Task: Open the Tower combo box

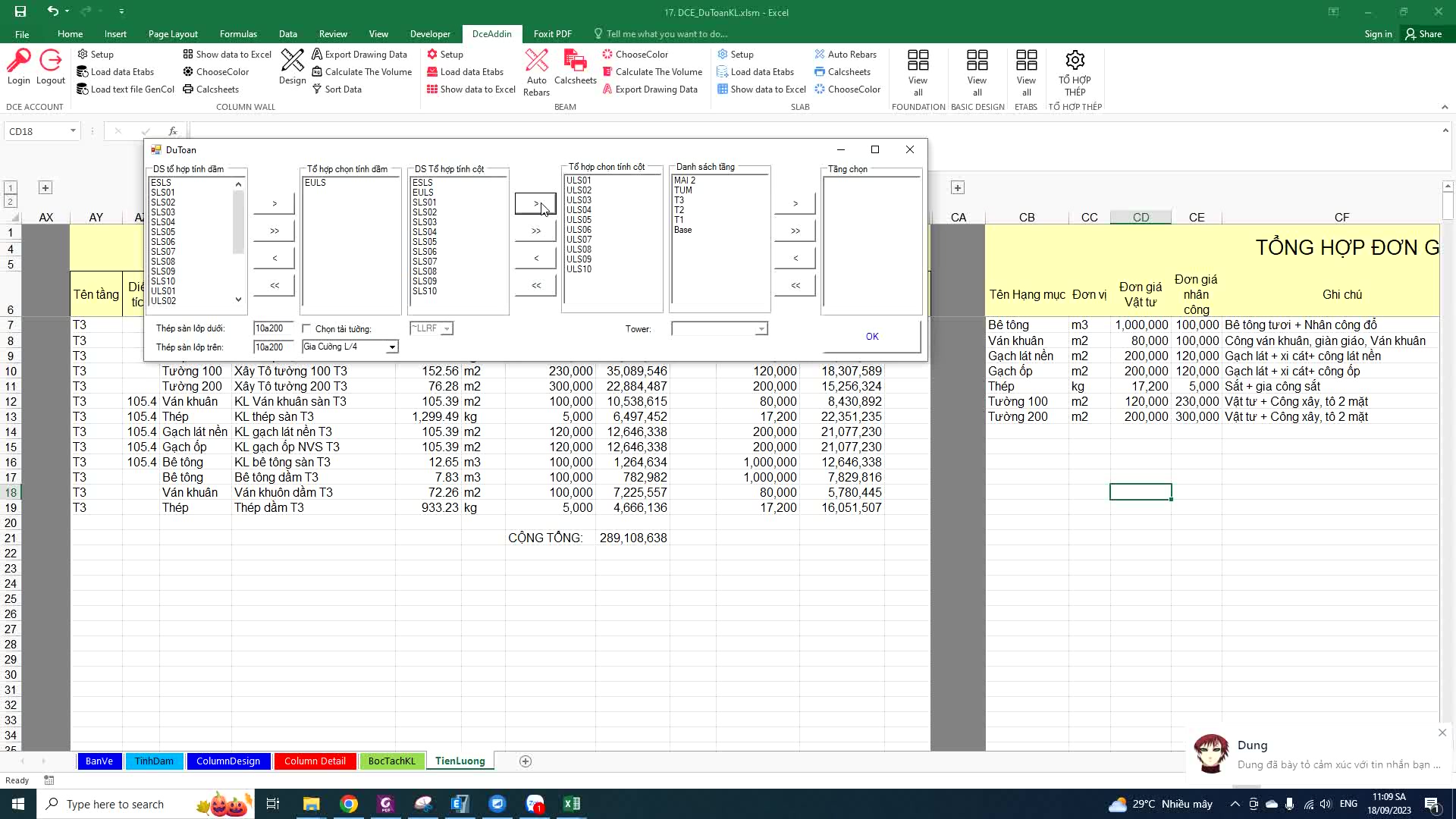Action: coord(720,328)
